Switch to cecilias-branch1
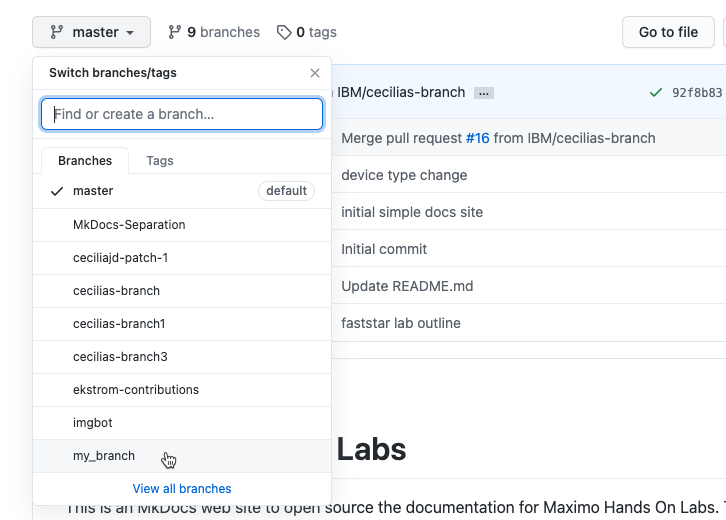The width and height of the screenshot is (726, 520). (182, 324)
